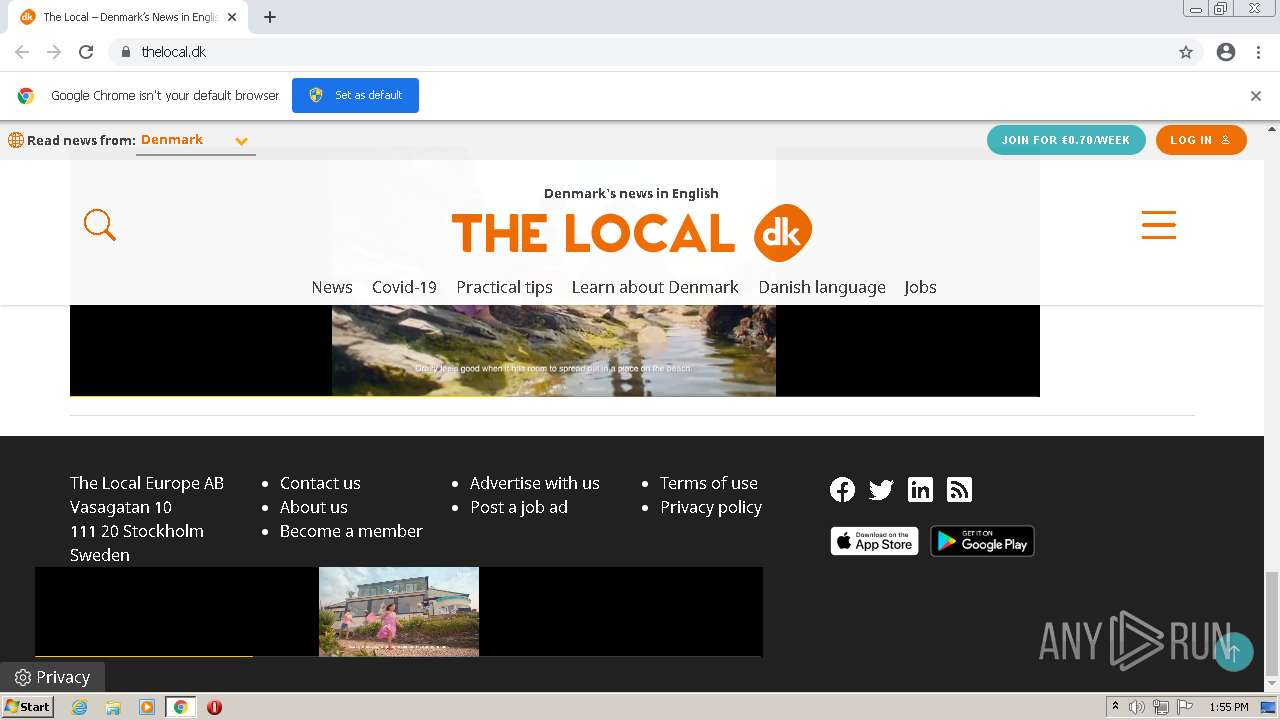The image size is (1280, 720).
Task: Click the footer video ad thumbnail
Action: click(399, 611)
